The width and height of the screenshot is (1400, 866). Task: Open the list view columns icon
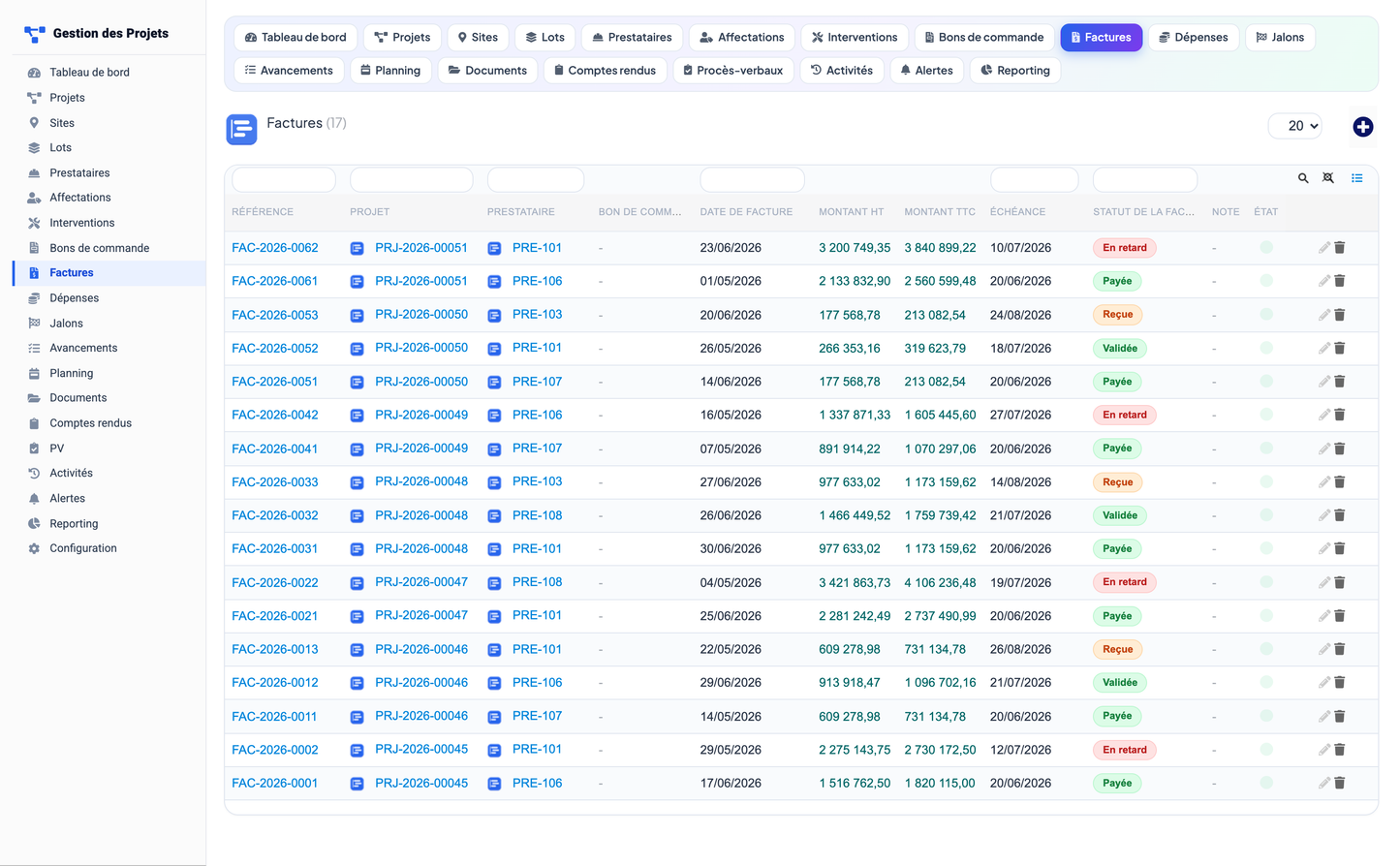[1356, 178]
